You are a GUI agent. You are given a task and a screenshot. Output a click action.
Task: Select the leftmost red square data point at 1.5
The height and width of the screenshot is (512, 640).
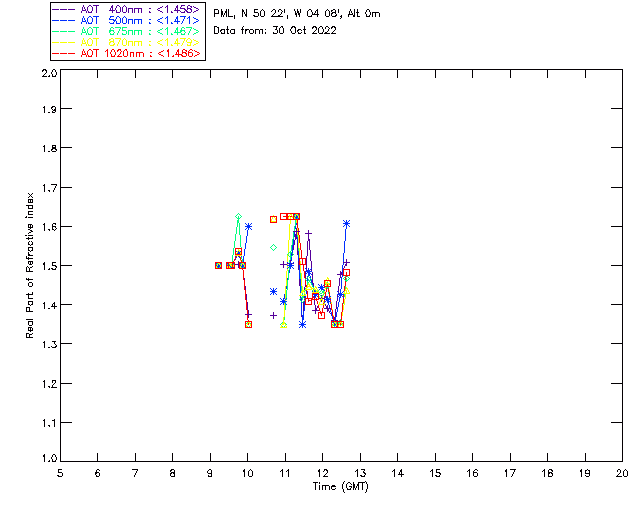click(219, 265)
